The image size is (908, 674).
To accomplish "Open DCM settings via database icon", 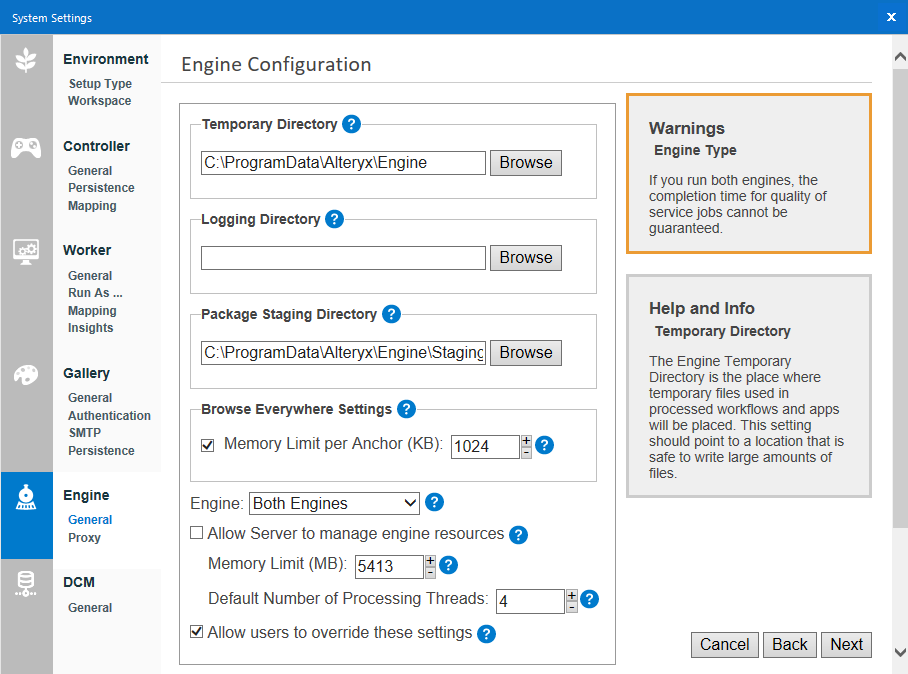I will [x=27, y=585].
